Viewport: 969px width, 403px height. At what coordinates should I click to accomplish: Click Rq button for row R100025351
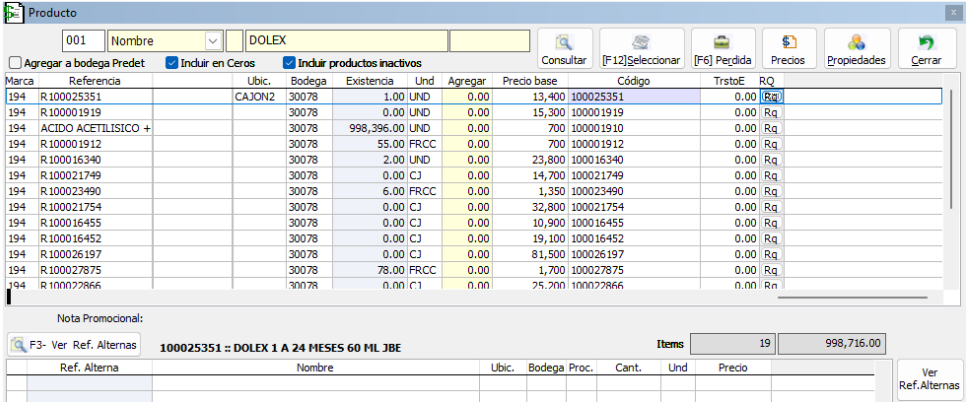coord(771,96)
